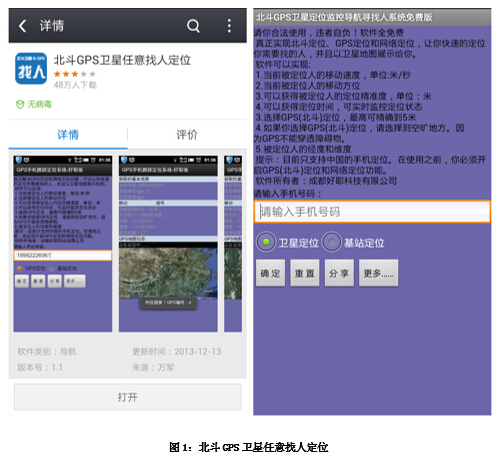The height and width of the screenshot is (464, 501).
Task: Tap the 48万人下载 download count
Action: click(75, 85)
